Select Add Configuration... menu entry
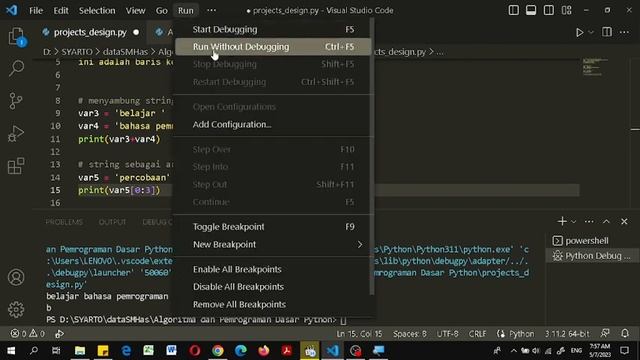This screenshot has height=360, width=640. [x=273, y=124]
